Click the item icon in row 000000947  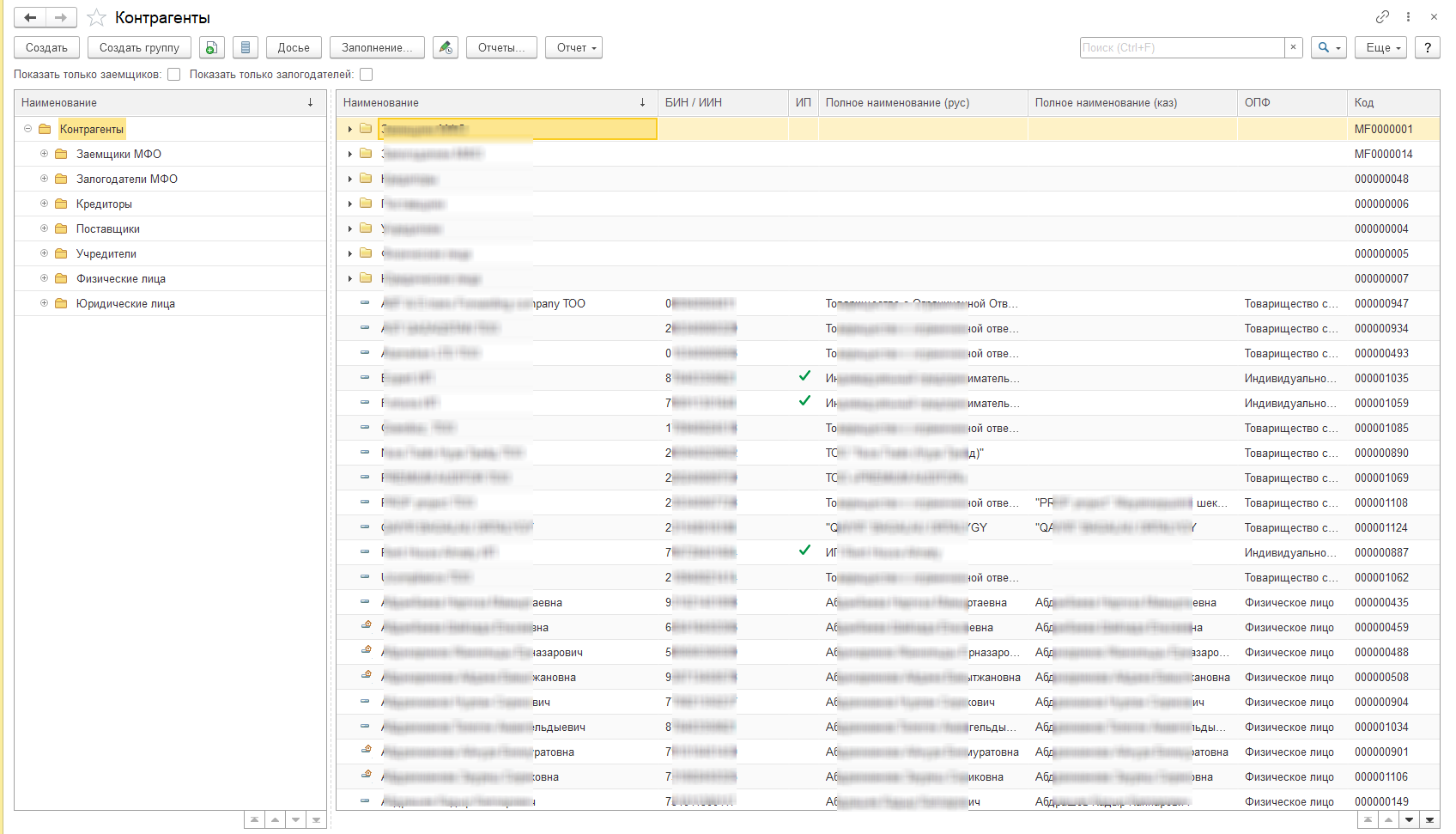click(365, 302)
